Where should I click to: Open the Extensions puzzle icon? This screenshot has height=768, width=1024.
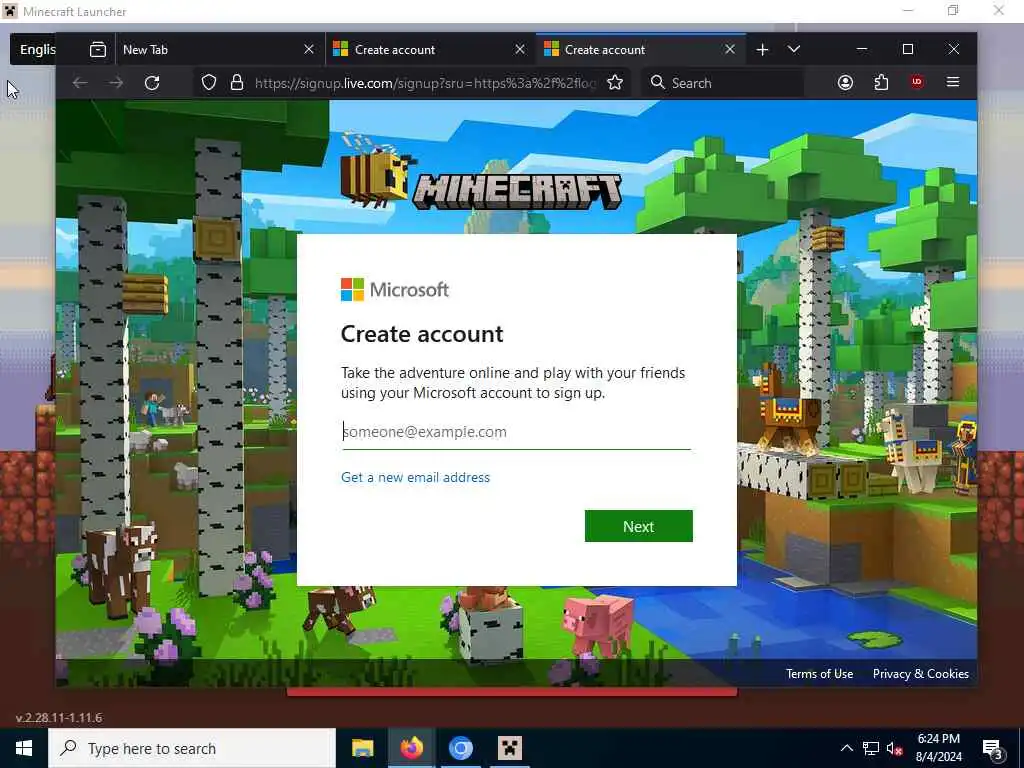[x=881, y=82]
